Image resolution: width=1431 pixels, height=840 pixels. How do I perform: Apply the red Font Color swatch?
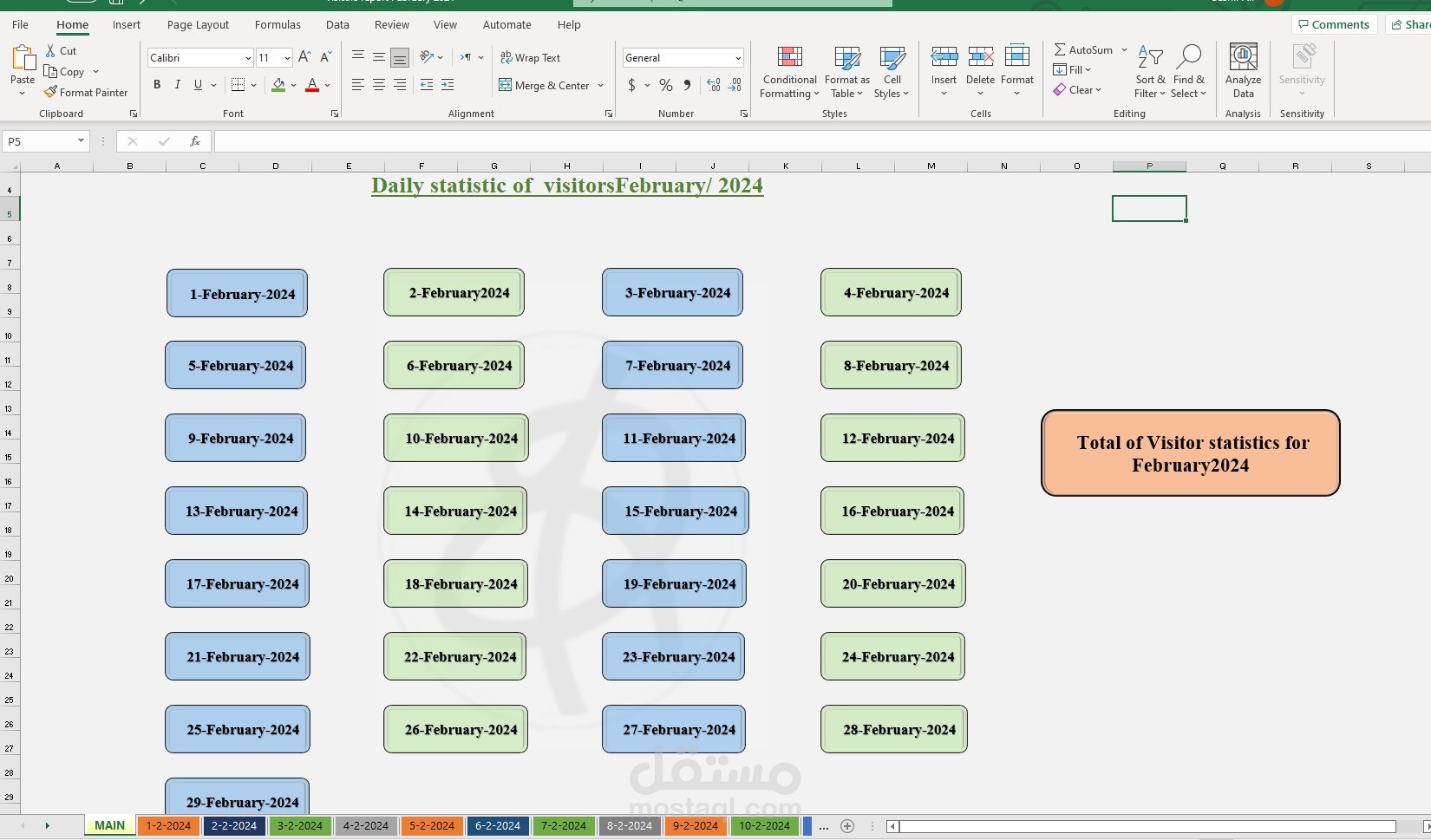[x=312, y=85]
